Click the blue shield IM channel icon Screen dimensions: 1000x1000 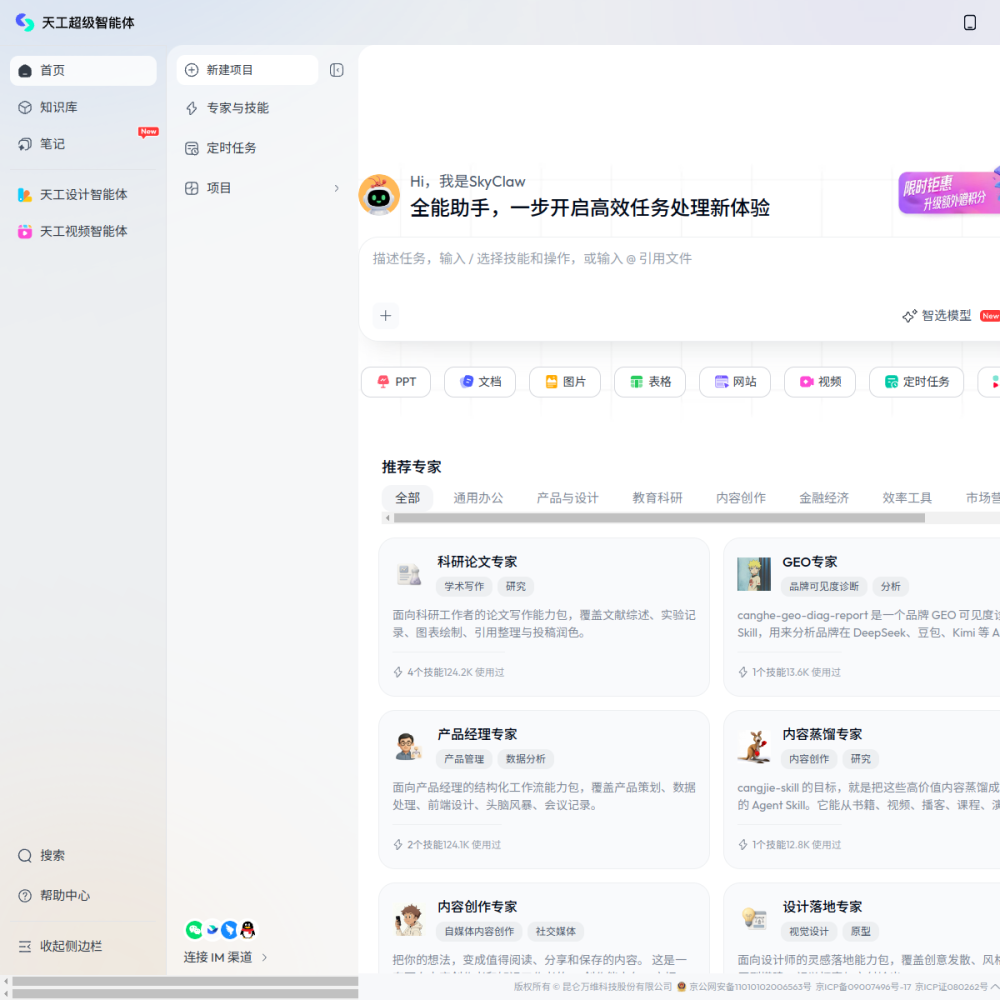pos(230,930)
